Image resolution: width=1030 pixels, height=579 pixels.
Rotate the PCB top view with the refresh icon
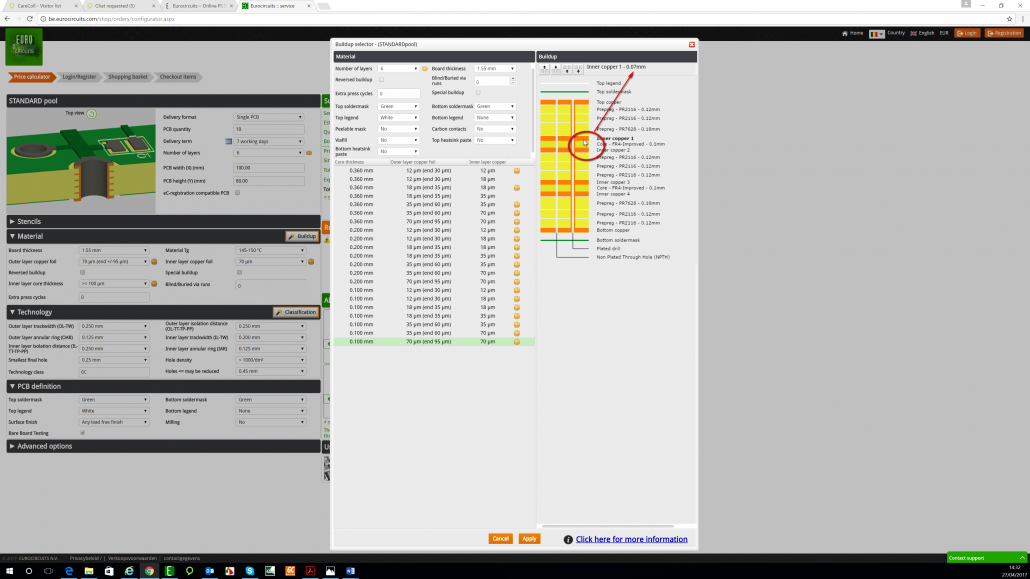click(91, 114)
